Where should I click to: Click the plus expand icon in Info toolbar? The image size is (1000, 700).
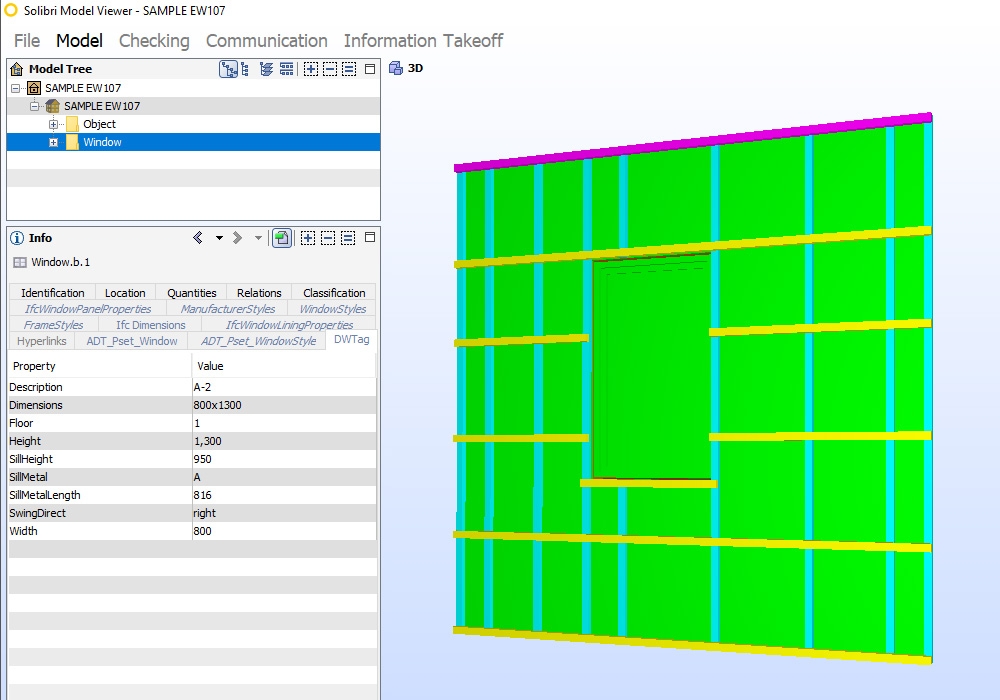click(308, 238)
